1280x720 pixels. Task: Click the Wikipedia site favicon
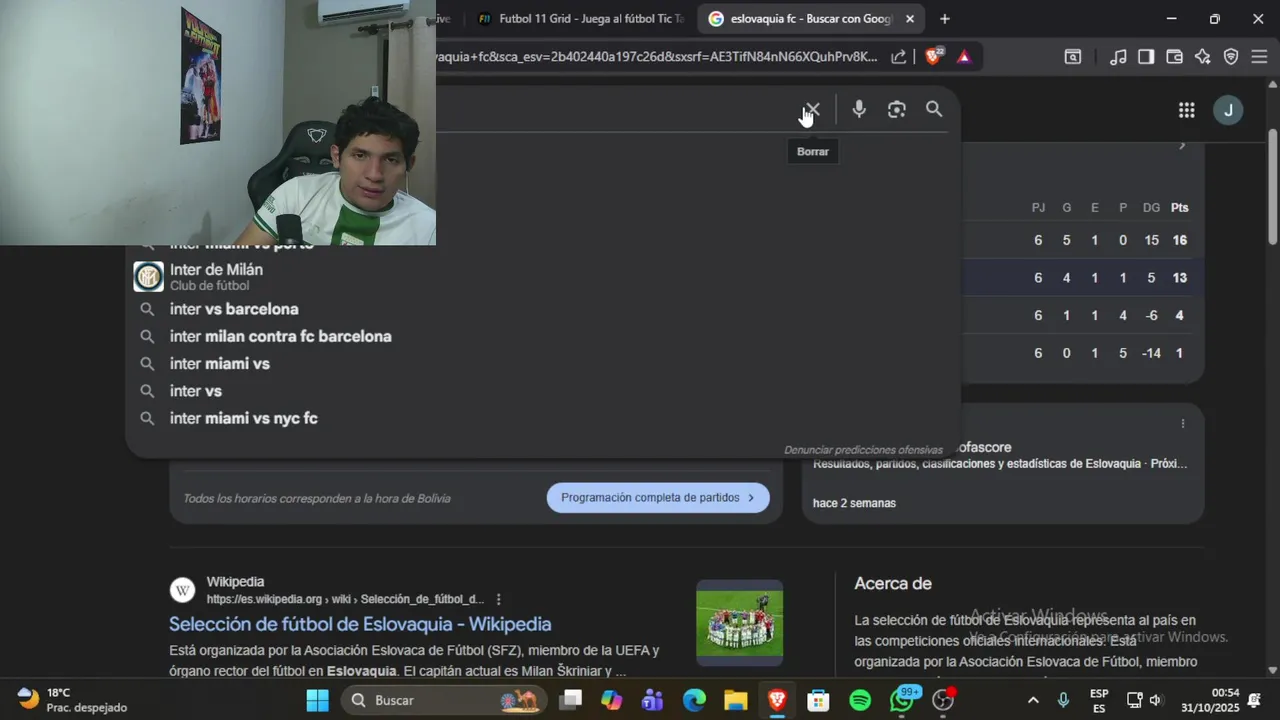182,590
